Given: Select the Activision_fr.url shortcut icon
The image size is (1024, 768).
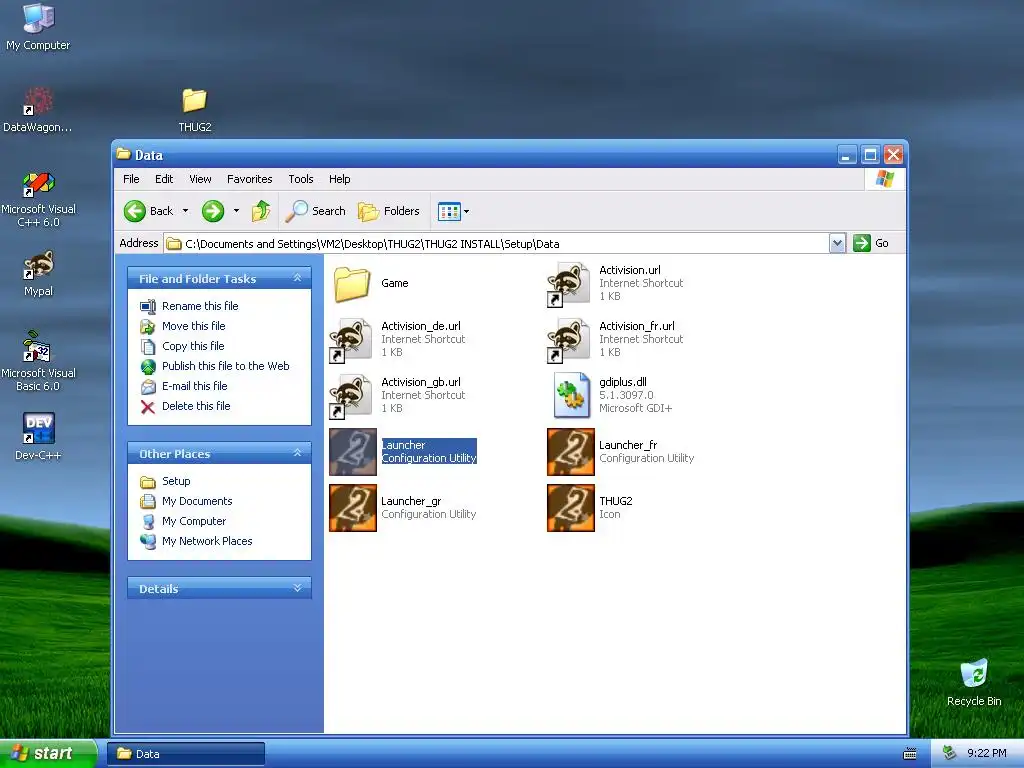Looking at the screenshot, I should click(569, 340).
